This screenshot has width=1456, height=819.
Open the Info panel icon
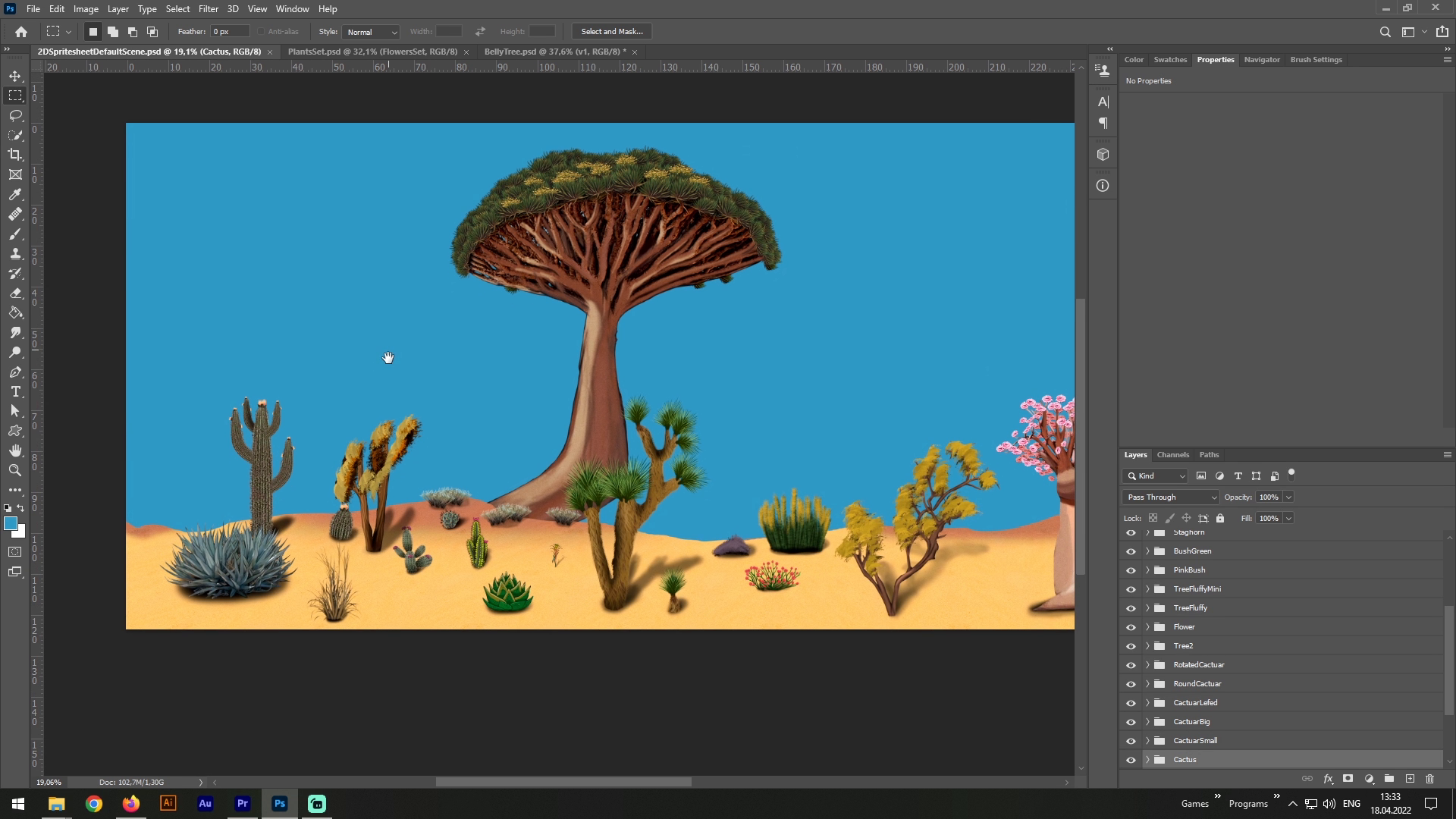[1103, 185]
